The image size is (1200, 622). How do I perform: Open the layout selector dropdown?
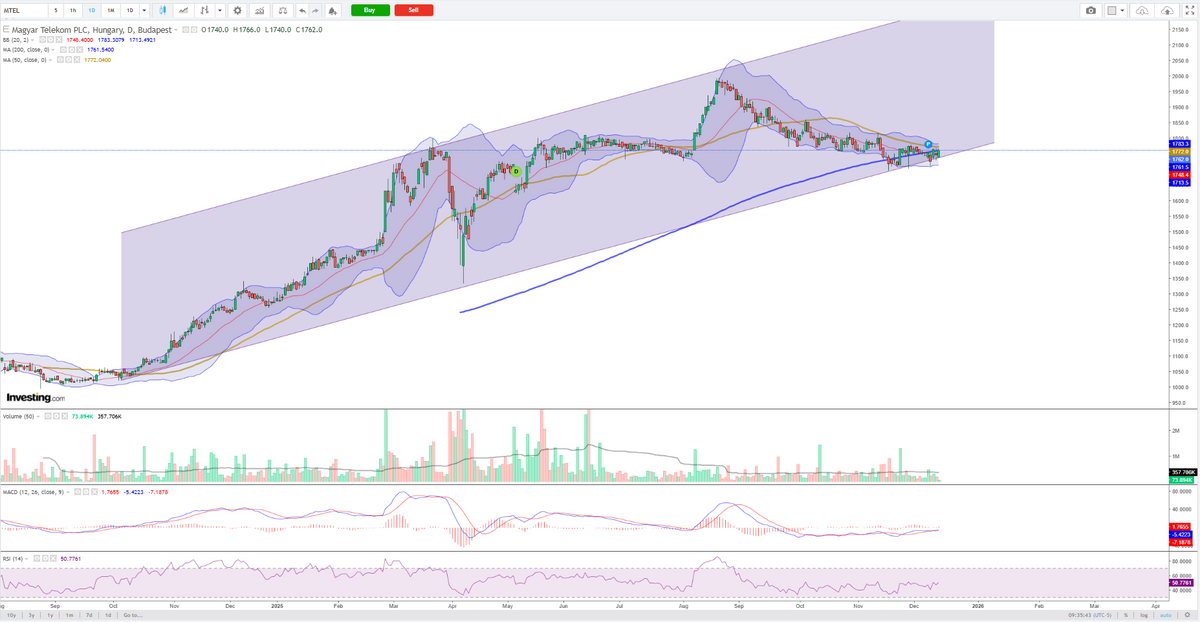1114,10
